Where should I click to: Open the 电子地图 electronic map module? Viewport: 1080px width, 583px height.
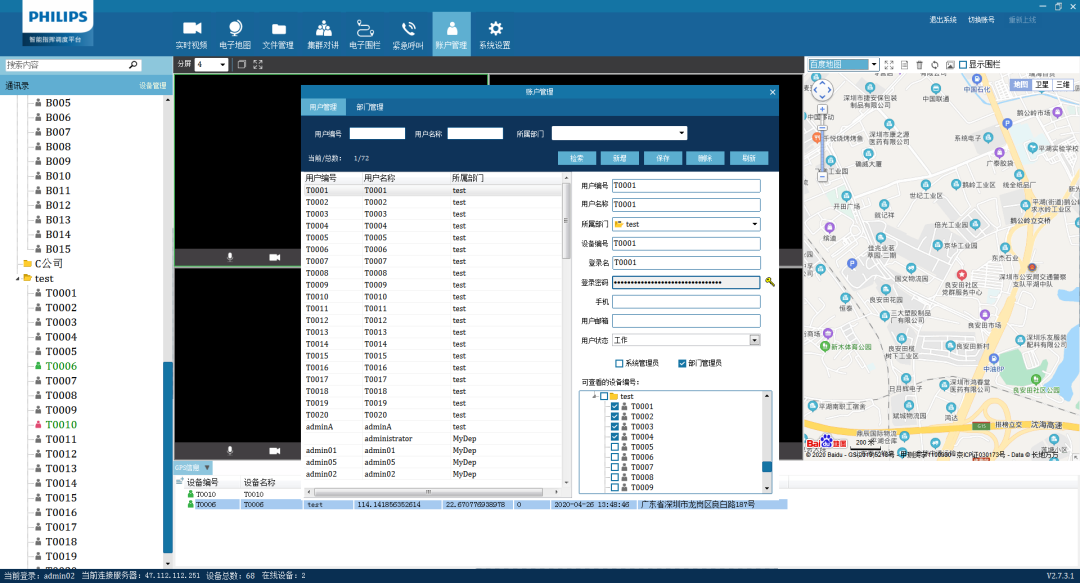point(235,34)
